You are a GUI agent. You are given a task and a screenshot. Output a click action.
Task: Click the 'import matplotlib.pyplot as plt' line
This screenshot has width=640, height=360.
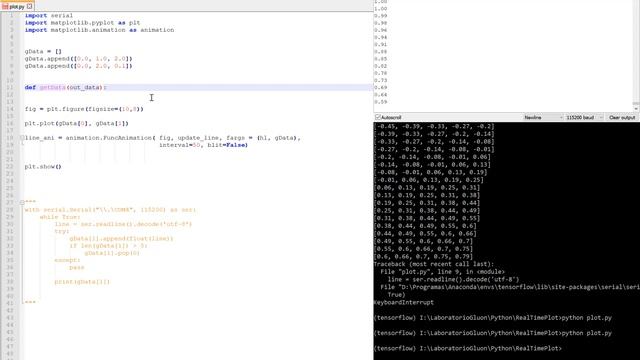click(82, 23)
